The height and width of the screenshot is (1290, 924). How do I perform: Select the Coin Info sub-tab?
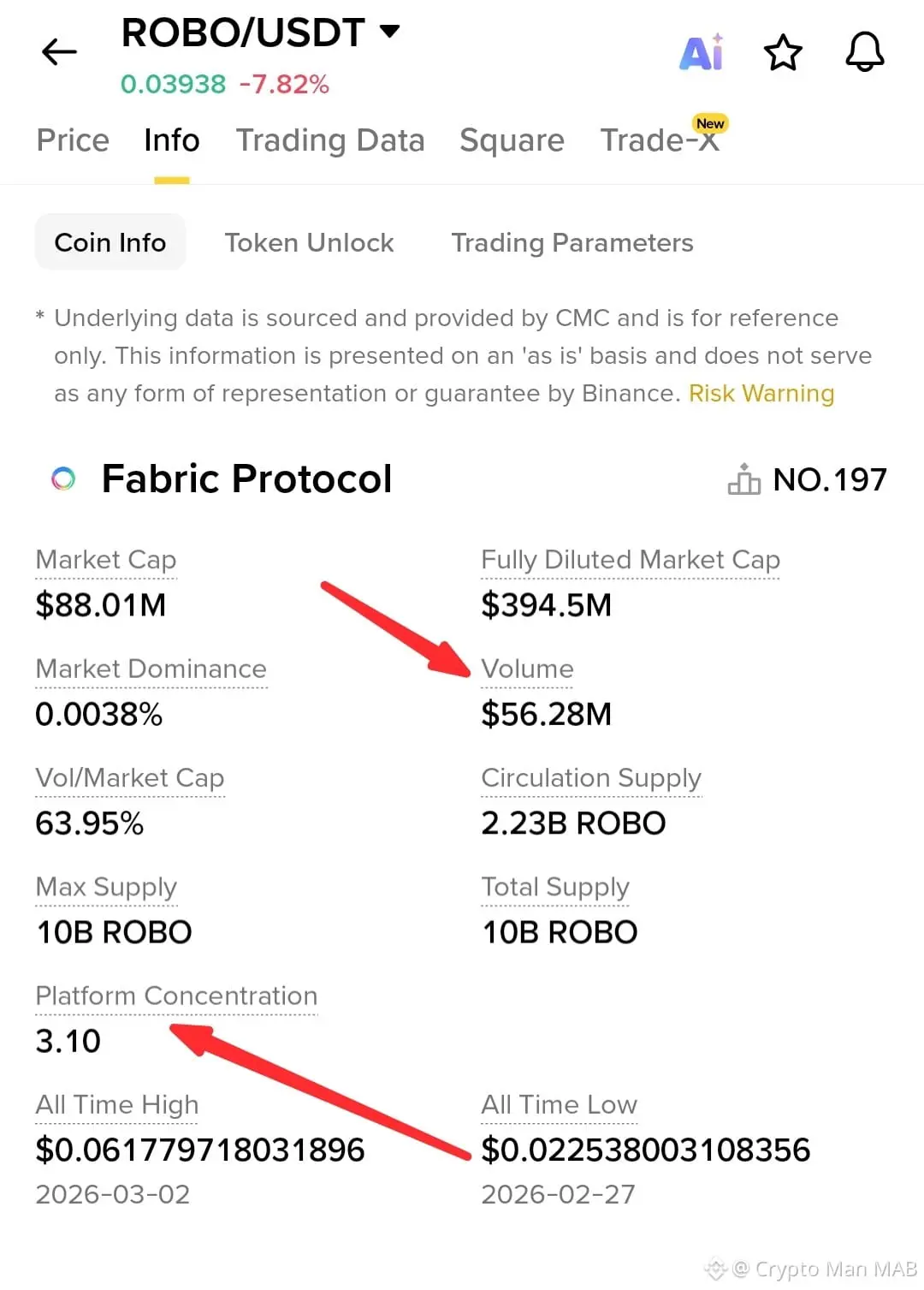[x=110, y=243]
